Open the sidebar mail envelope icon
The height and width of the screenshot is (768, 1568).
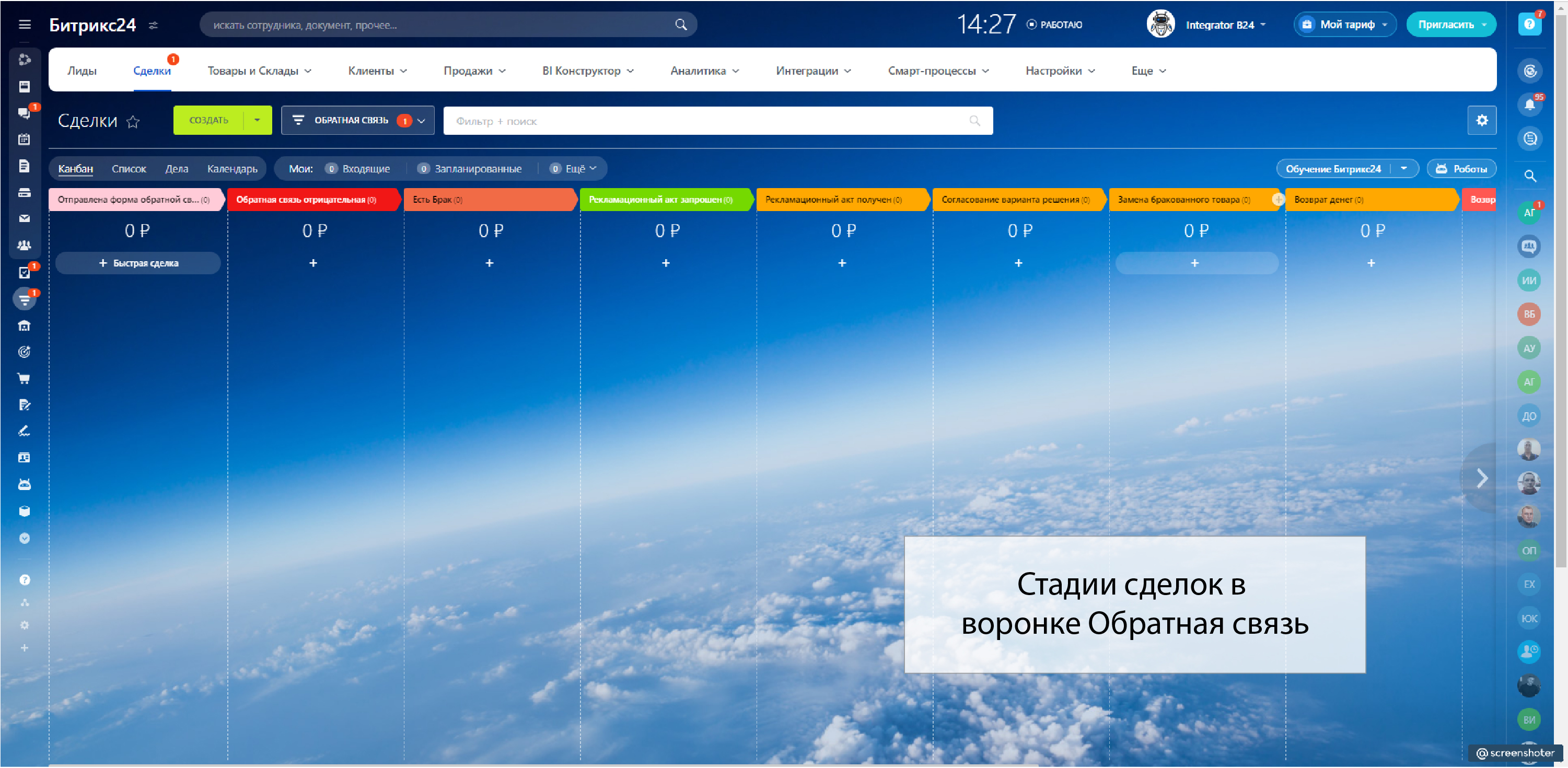[25, 218]
